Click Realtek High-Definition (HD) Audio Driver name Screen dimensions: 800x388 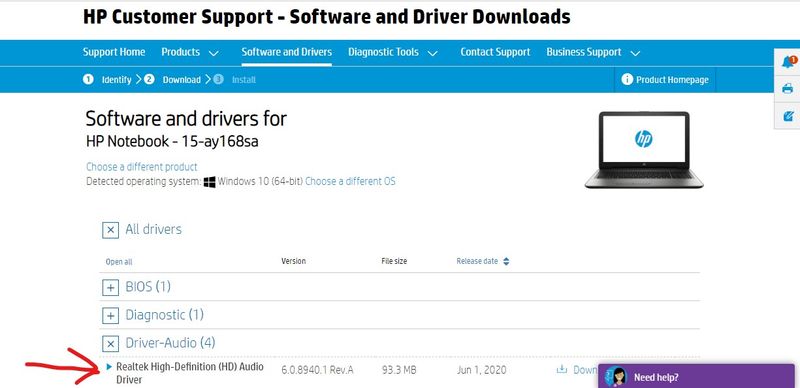point(190,373)
